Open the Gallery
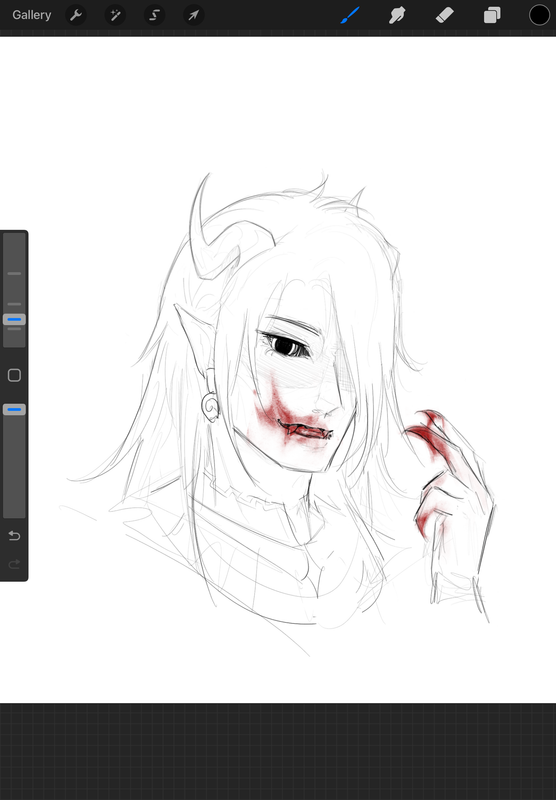The width and height of the screenshot is (556, 800). coord(32,15)
